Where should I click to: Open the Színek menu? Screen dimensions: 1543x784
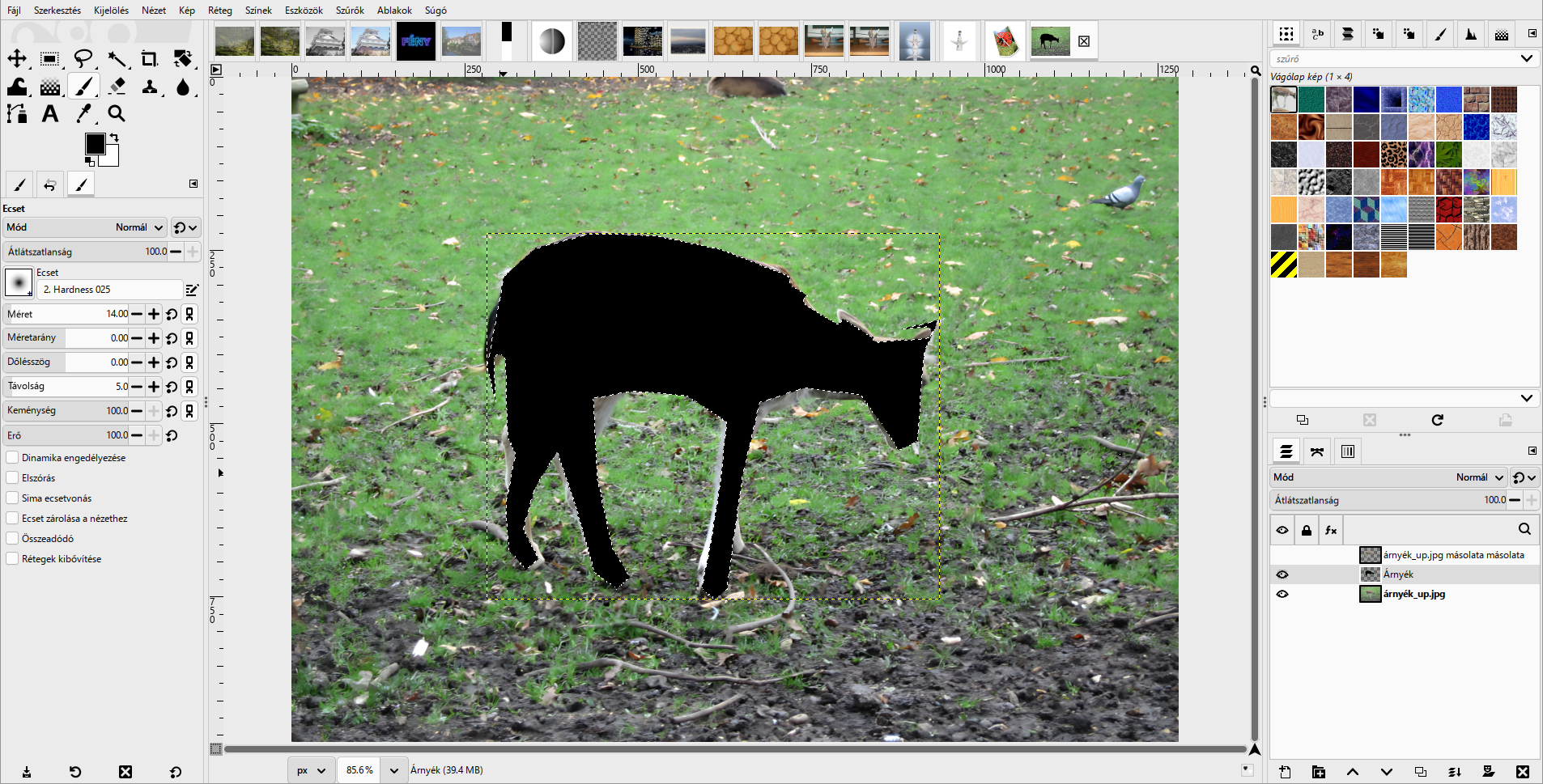[x=258, y=11]
